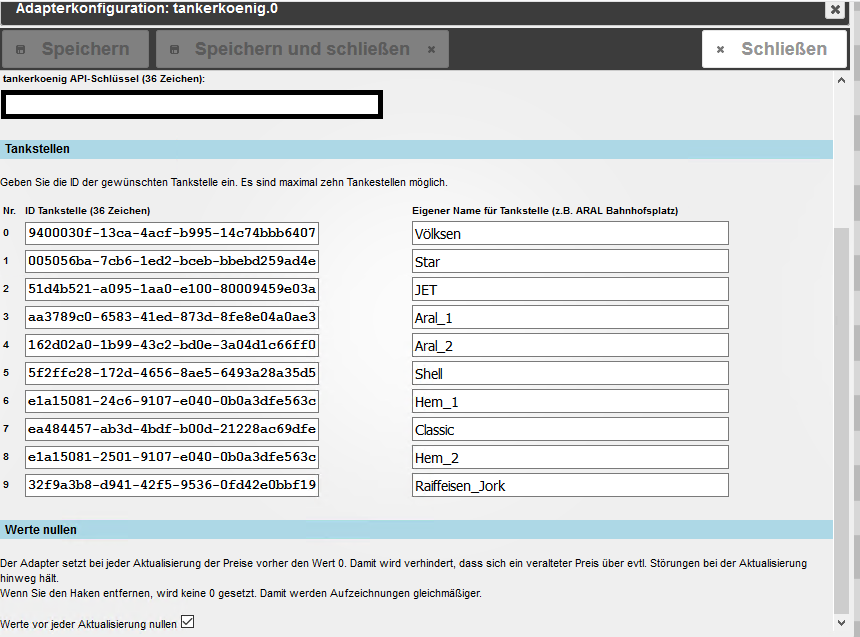Viewport: 860px width, 637px height.
Task: Click the tankerkoenig API-Schlüssel label
Action: coord(104,78)
